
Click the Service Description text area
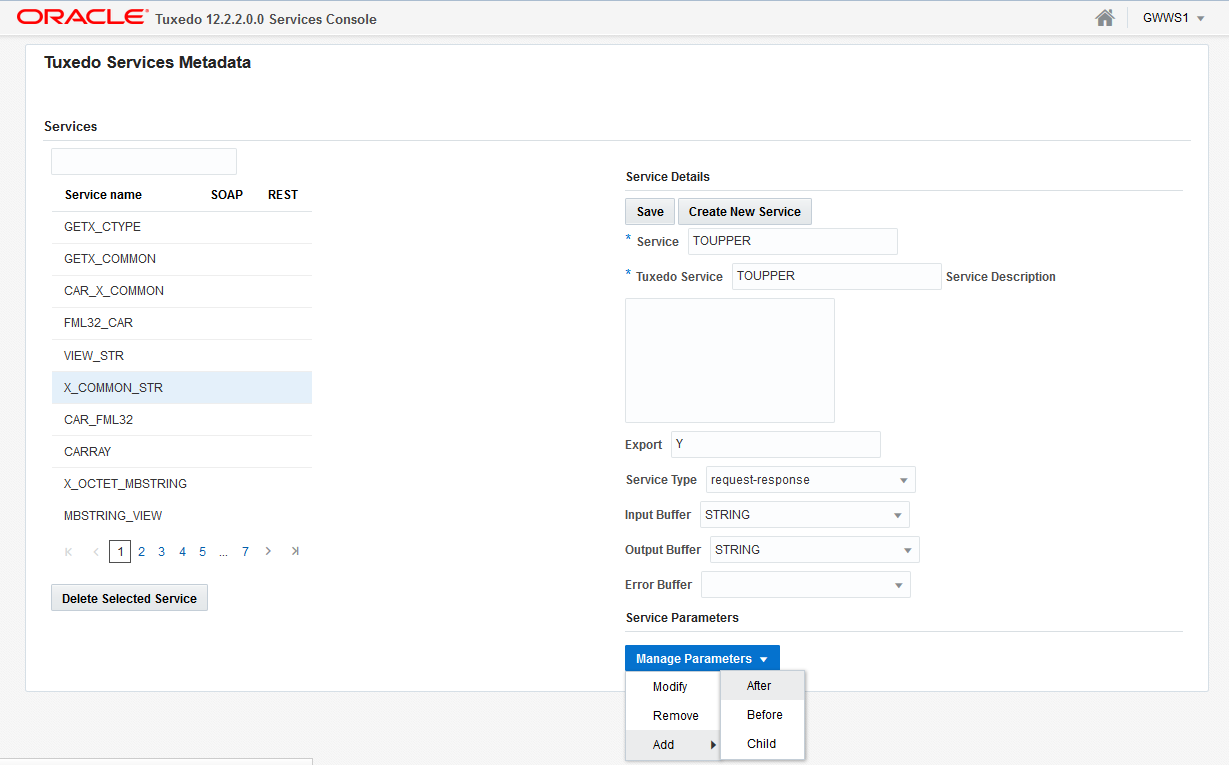coord(730,360)
